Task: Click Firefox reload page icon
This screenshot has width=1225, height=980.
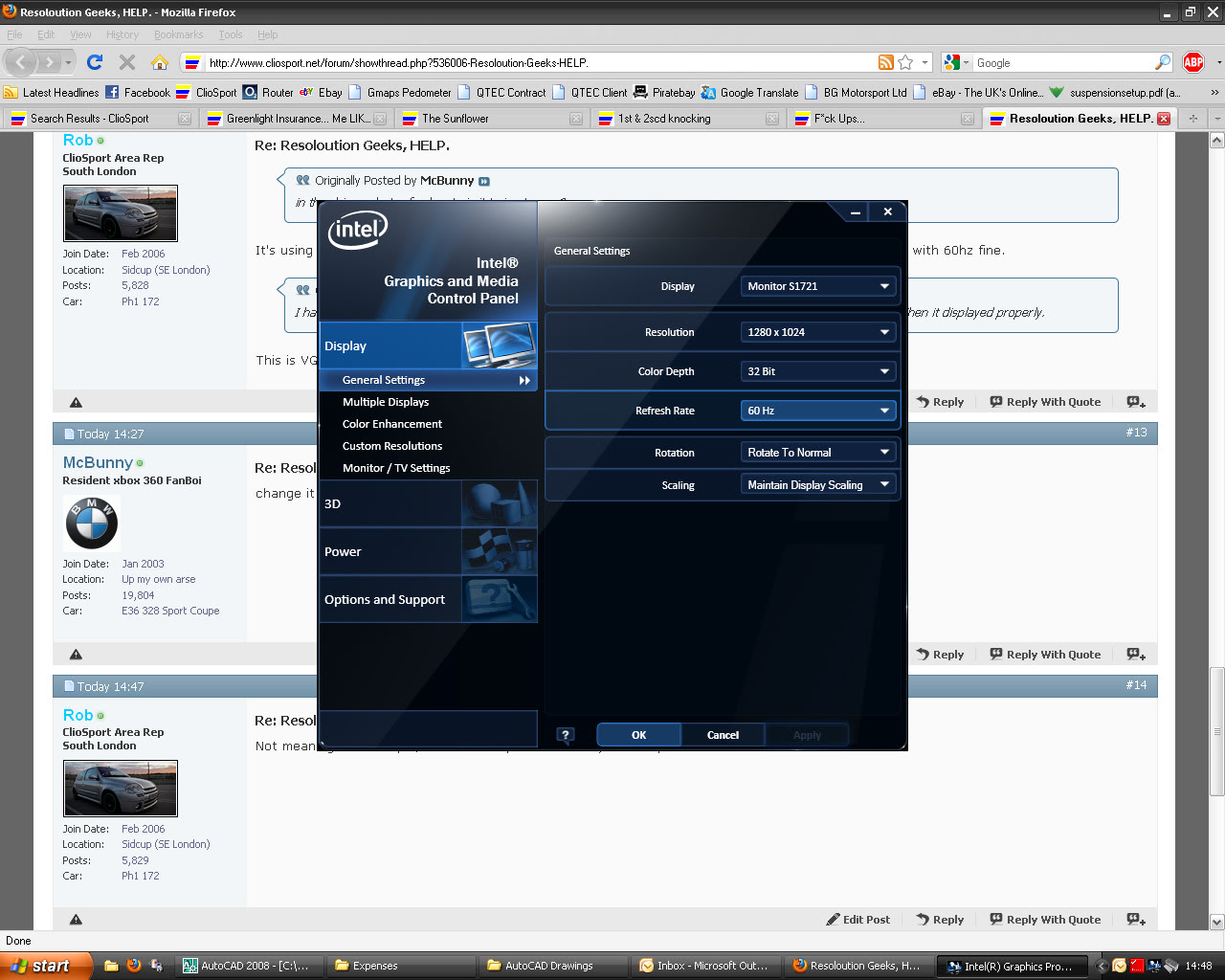Action: (x=94, y=62)
